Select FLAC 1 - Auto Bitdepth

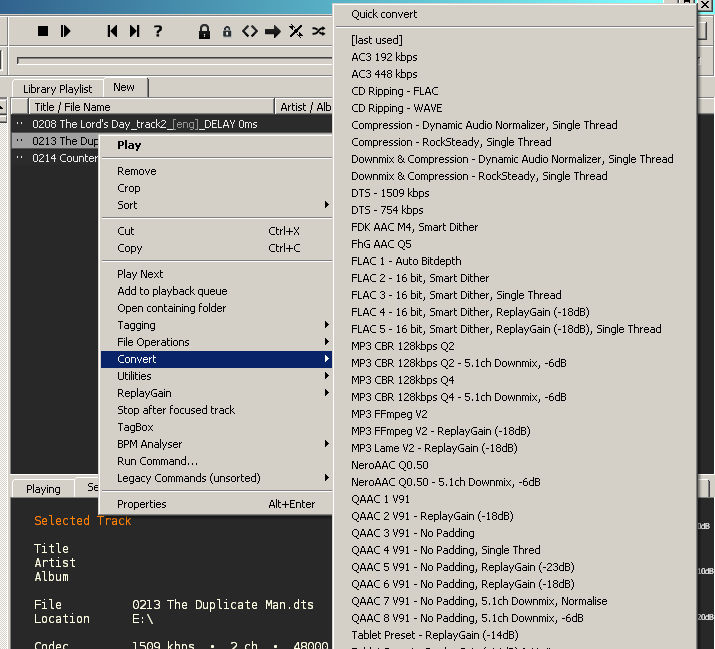[x=514, y=261]
